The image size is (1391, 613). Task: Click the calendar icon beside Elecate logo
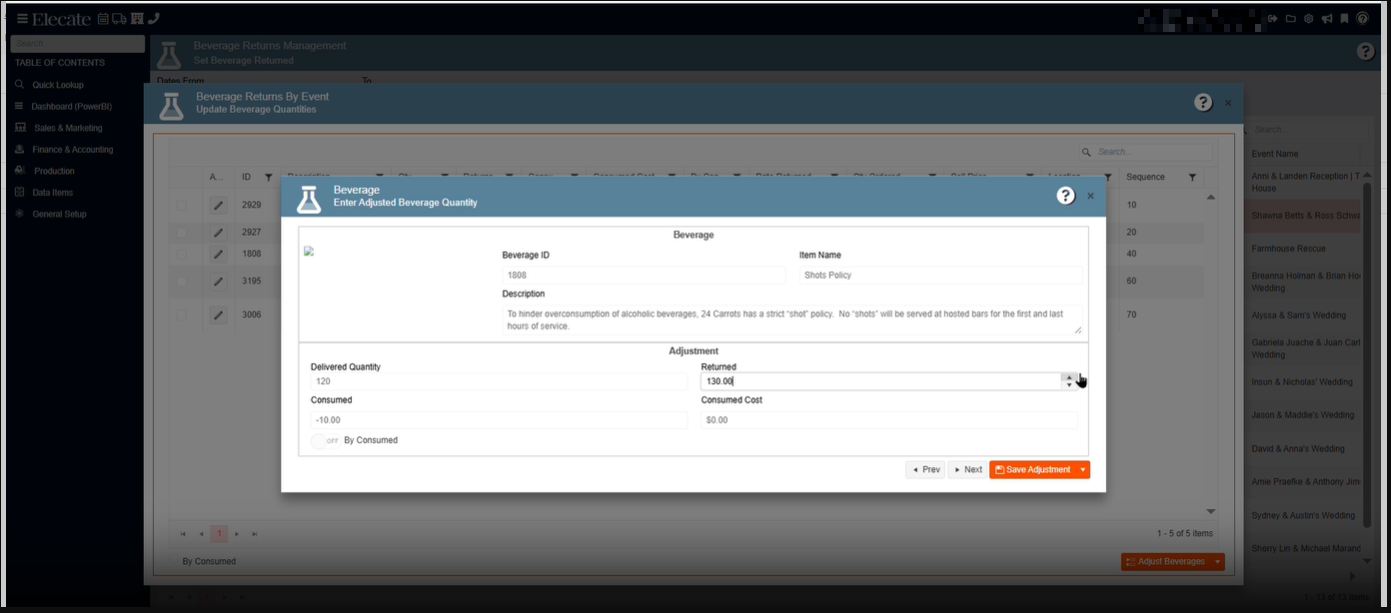pos(102,19)
